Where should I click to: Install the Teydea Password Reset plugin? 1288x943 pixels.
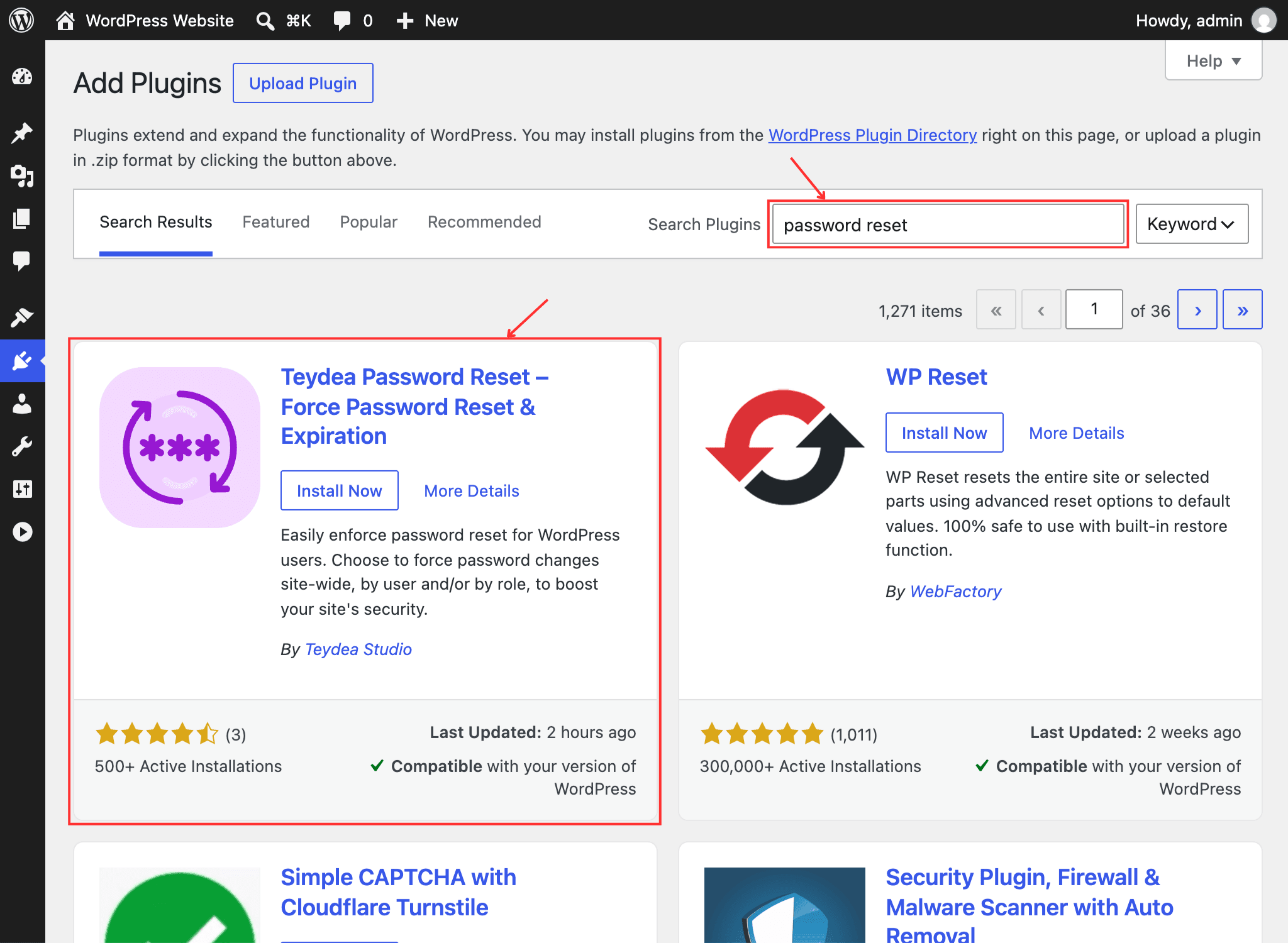[340, 490]
